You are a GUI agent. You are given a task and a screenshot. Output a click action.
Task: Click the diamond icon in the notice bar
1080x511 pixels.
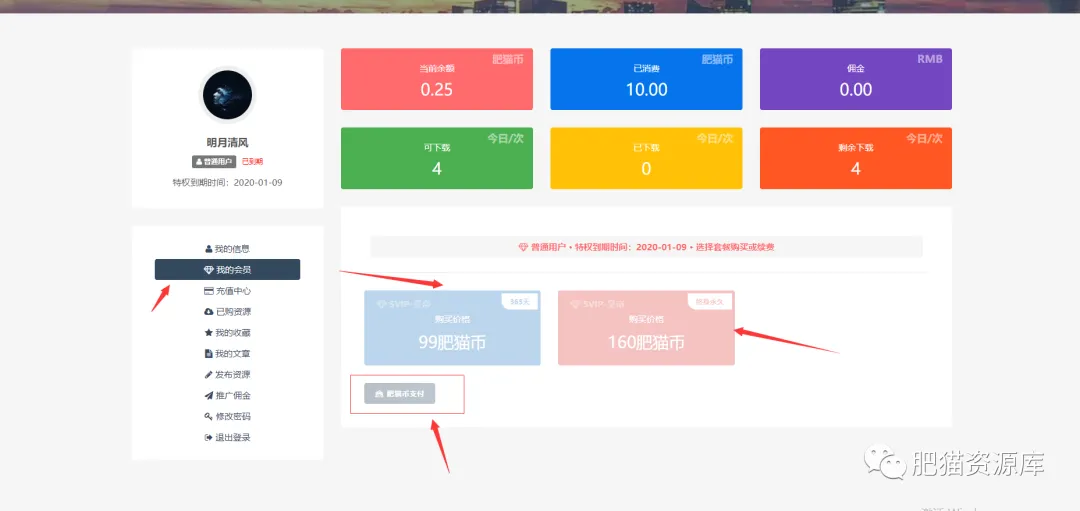(523, 247)
